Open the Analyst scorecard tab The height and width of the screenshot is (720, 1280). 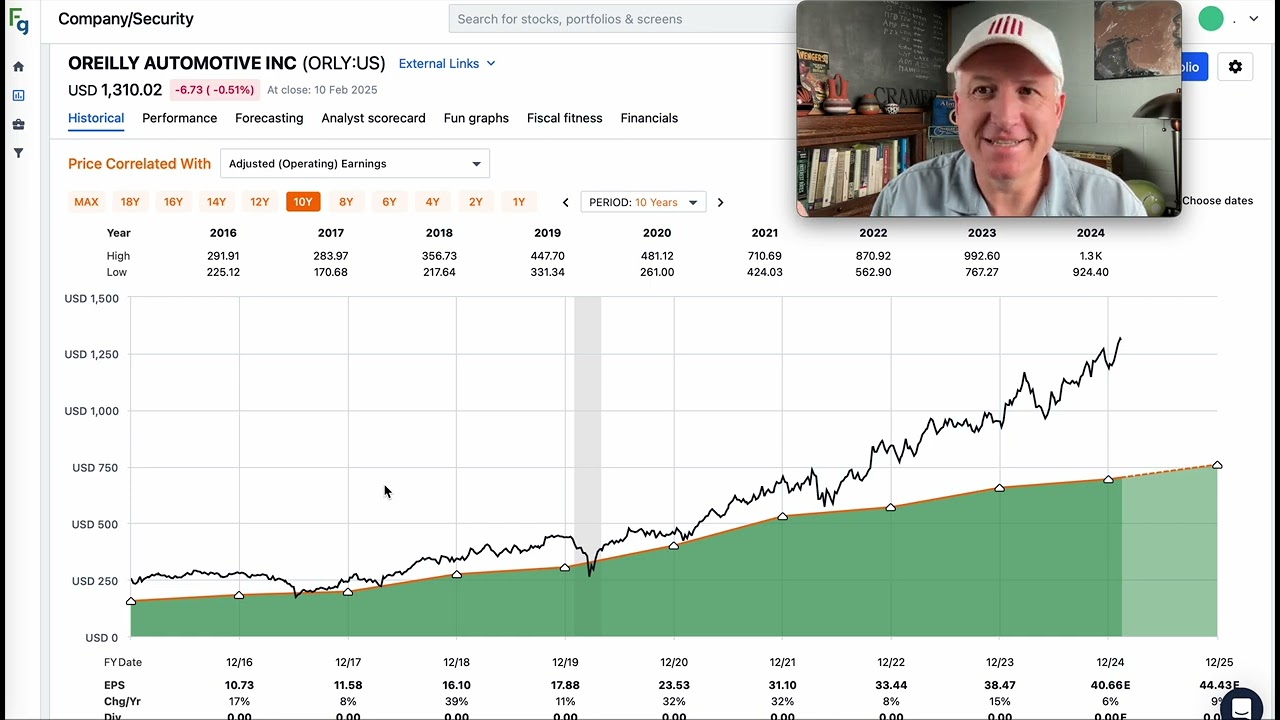pos(373,118)
